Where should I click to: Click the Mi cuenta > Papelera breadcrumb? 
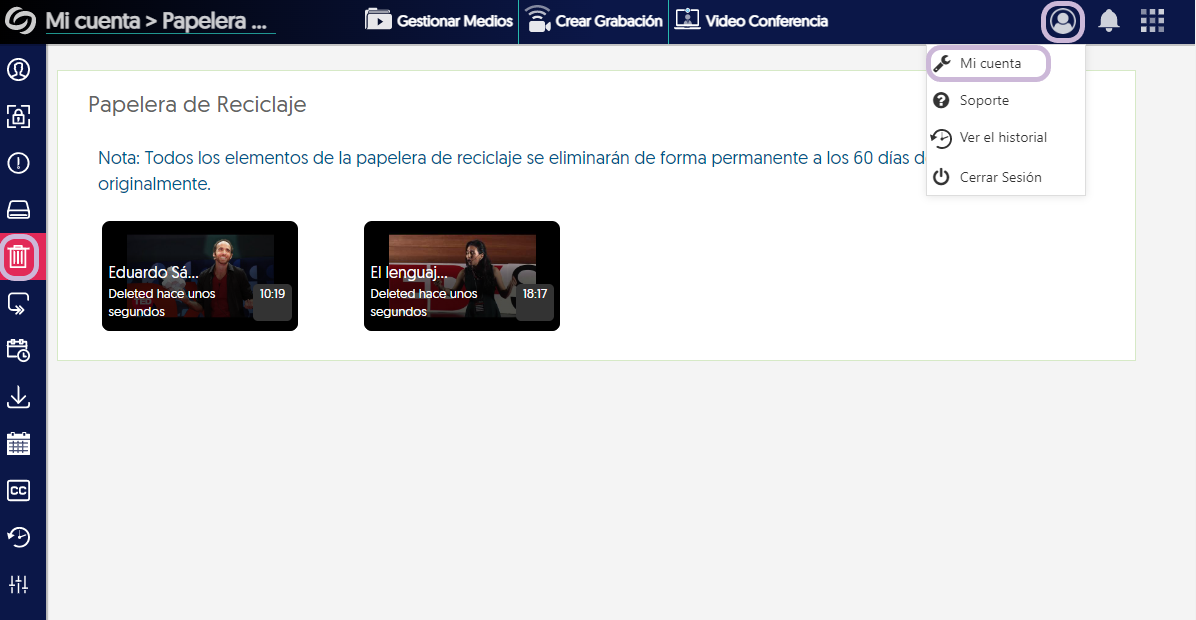coord(156,21)
